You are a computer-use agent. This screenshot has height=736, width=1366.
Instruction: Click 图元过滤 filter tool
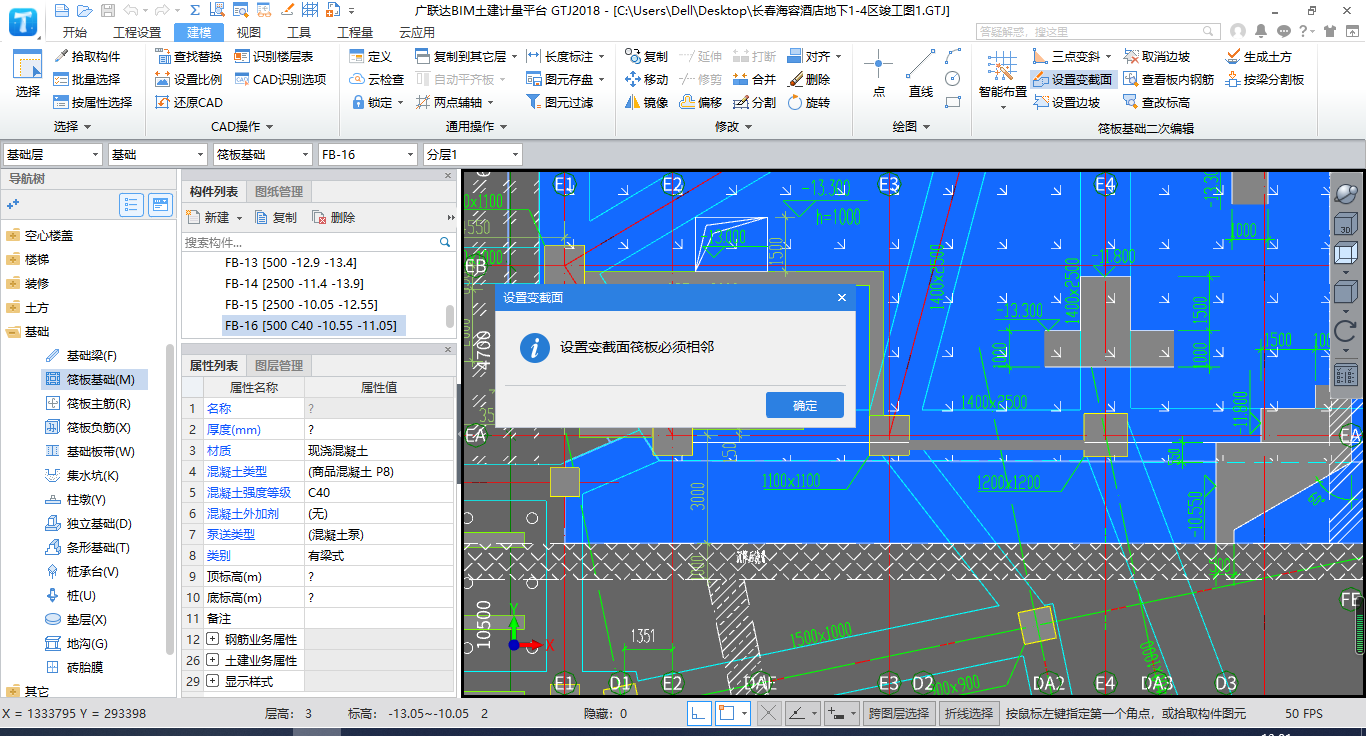[559, 102]
